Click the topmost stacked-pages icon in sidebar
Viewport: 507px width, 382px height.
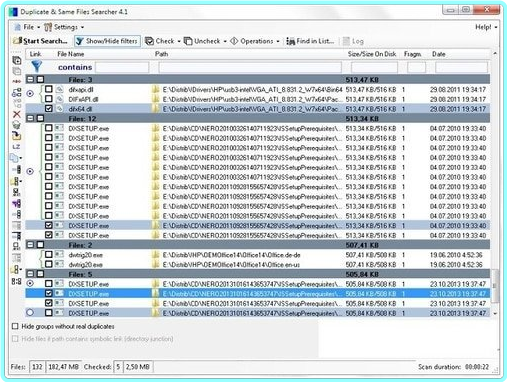point(16,60)
